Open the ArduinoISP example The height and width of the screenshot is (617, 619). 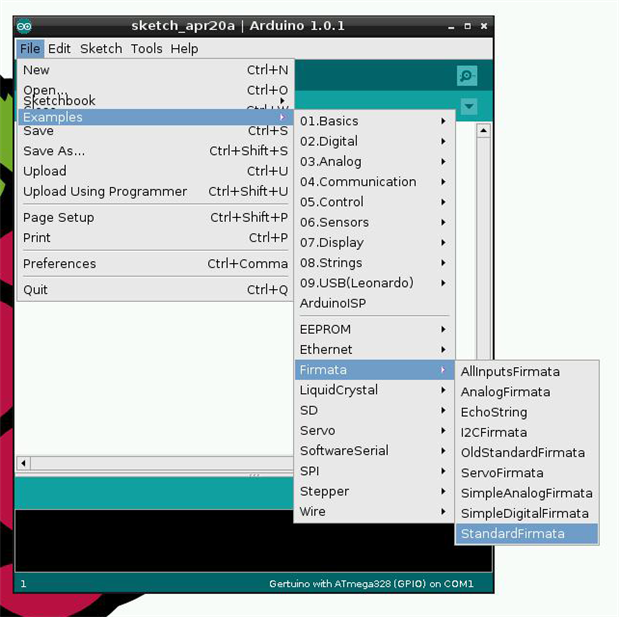[x=374, y=303]
